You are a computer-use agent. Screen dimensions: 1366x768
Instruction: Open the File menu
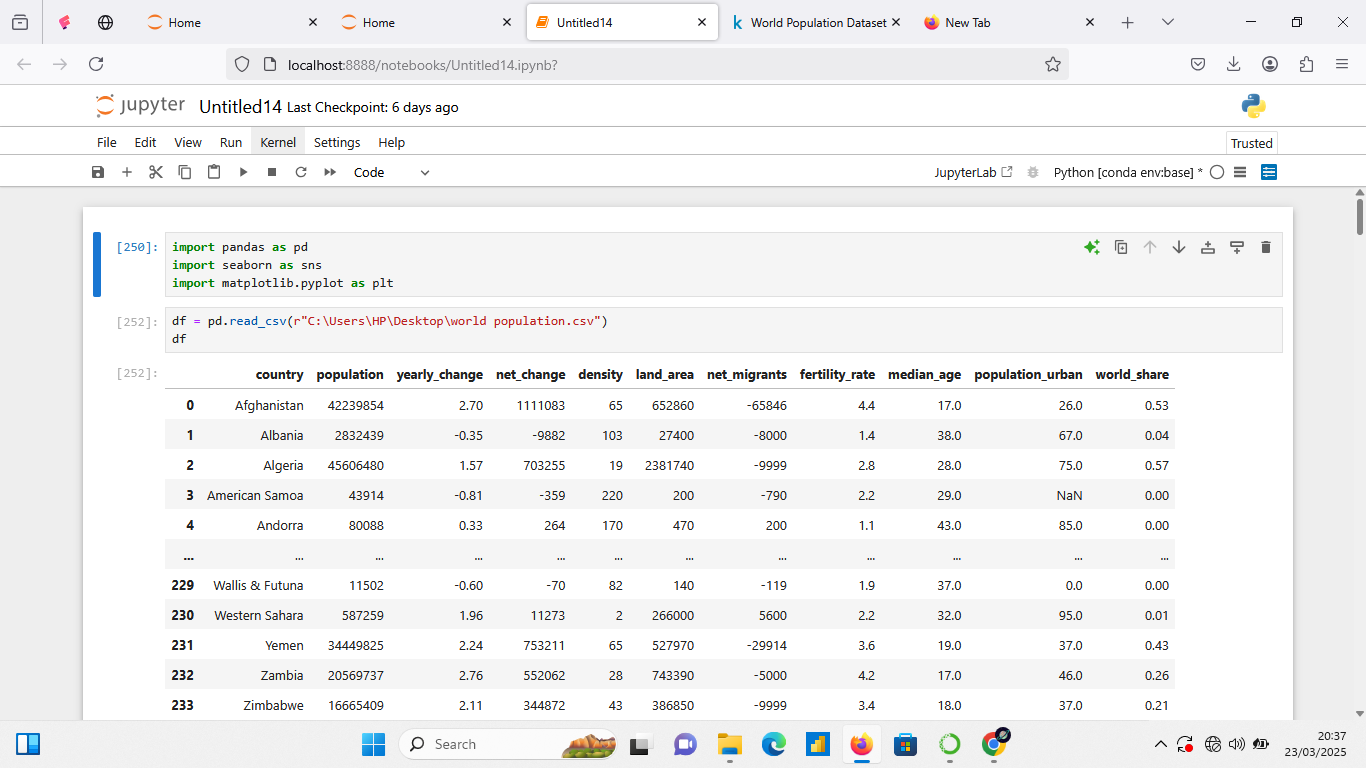pos(107,142)
